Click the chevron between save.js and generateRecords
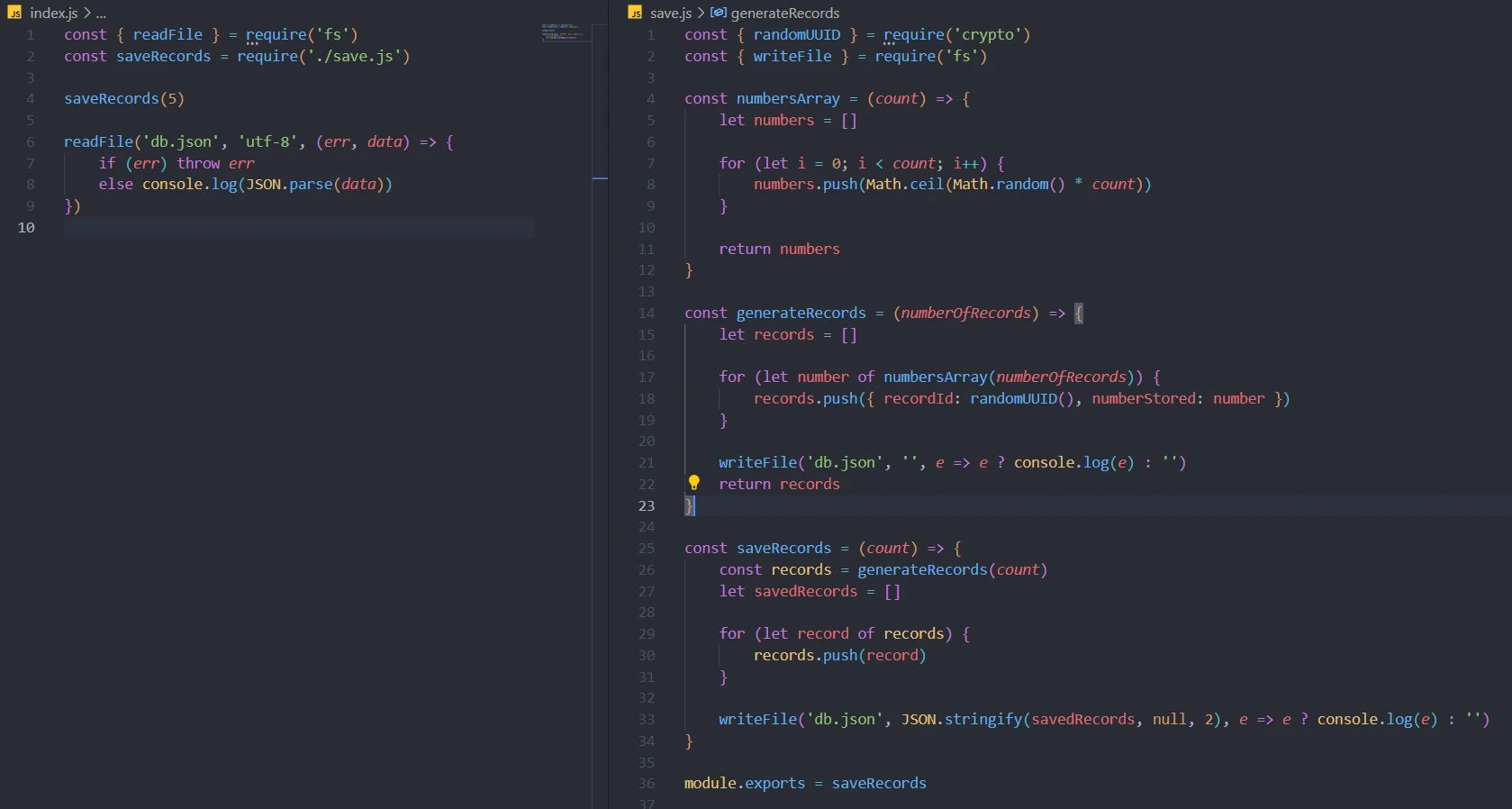The image size is (1512, 809). [701, 13]
